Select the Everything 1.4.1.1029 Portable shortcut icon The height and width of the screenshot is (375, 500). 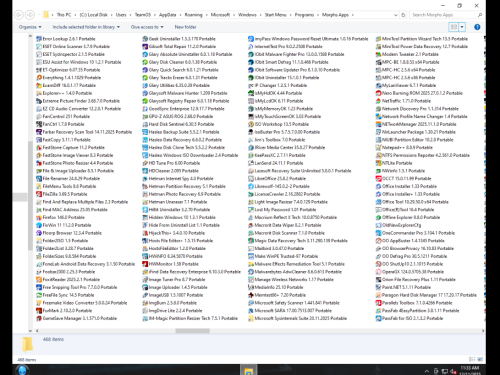39,78
